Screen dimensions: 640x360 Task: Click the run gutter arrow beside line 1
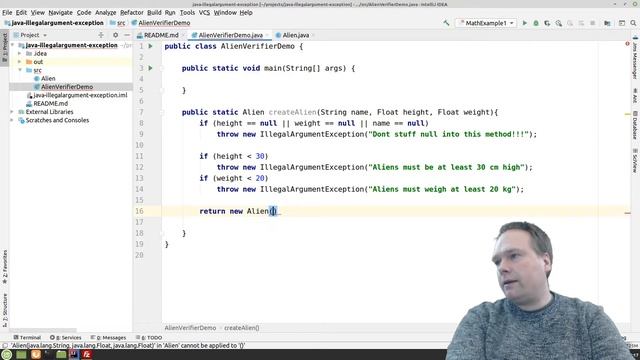pos(150,46)
